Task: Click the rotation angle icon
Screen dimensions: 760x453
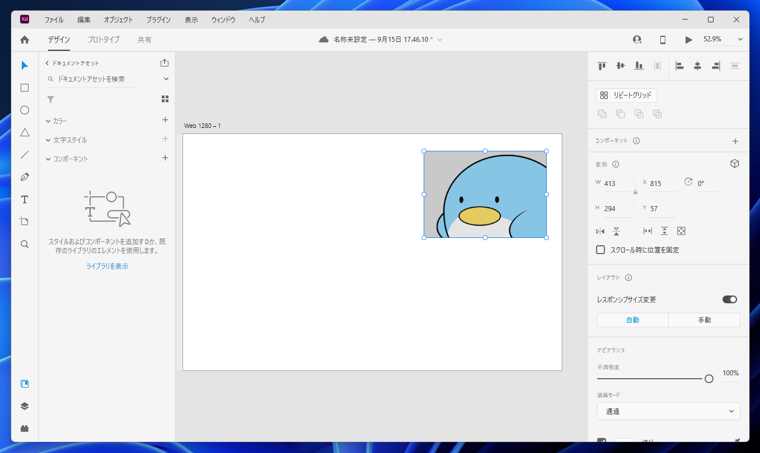Action: tap(688, 182)
